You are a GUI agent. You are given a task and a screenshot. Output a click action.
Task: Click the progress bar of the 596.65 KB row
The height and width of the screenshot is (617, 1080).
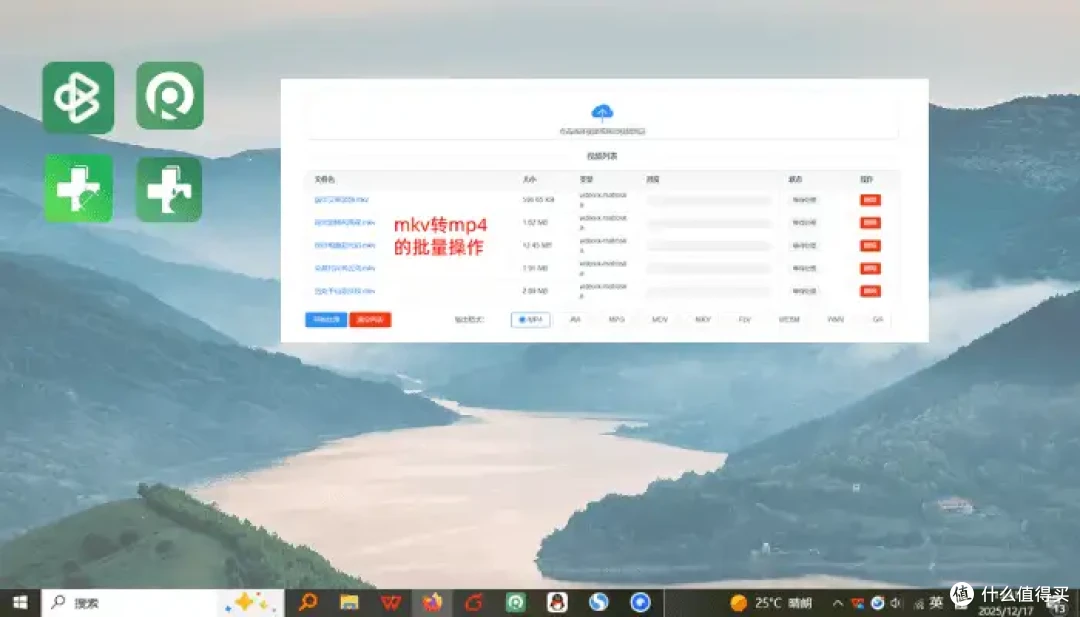[x=709, y=200]
